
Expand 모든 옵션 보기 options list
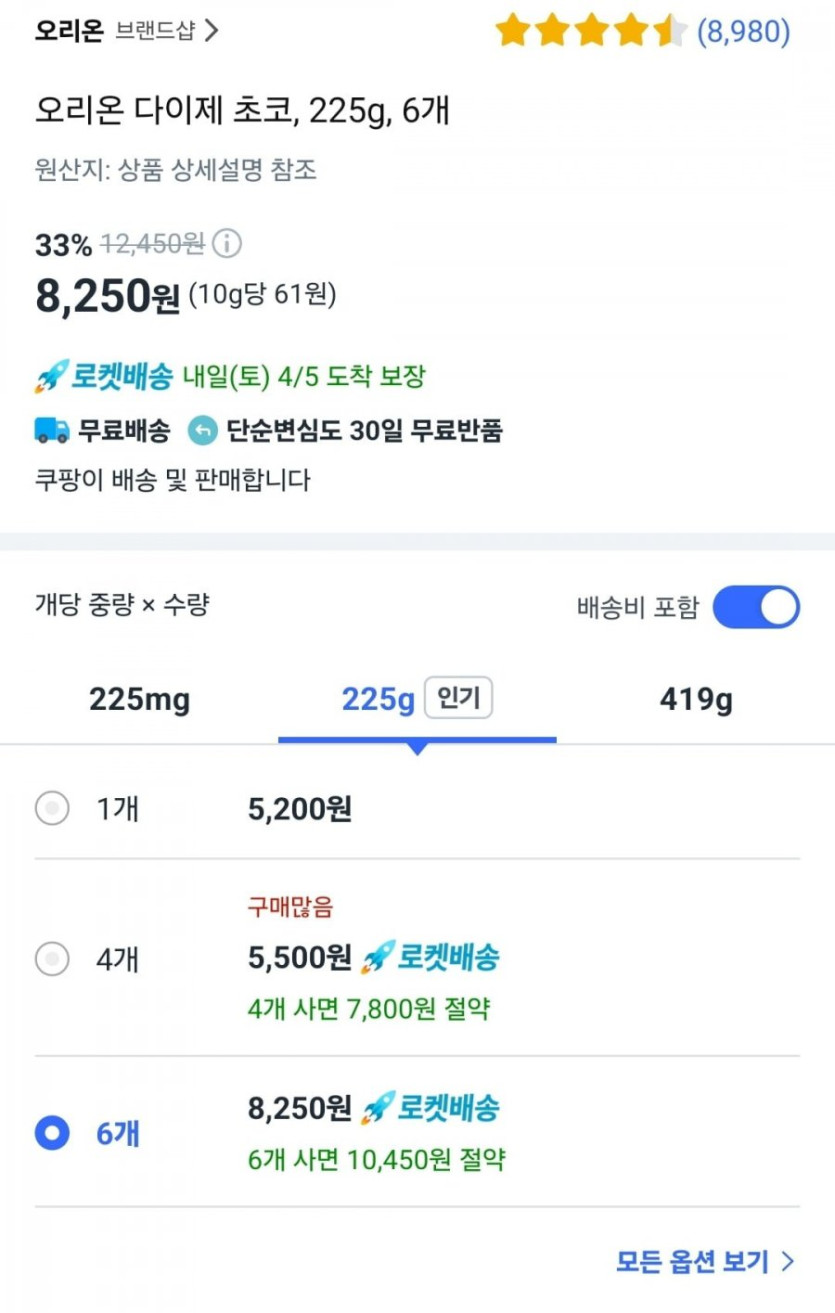point(705,1261)
